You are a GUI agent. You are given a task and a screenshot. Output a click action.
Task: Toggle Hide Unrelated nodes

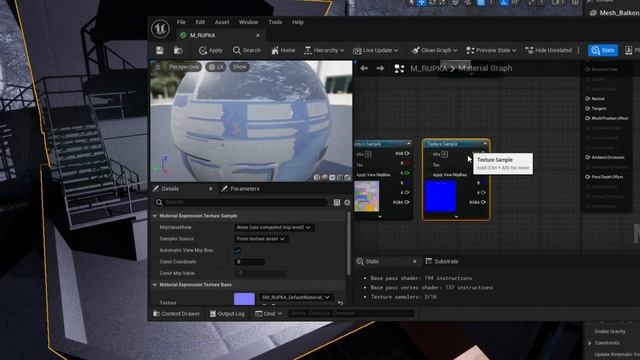tap(549, 50)
